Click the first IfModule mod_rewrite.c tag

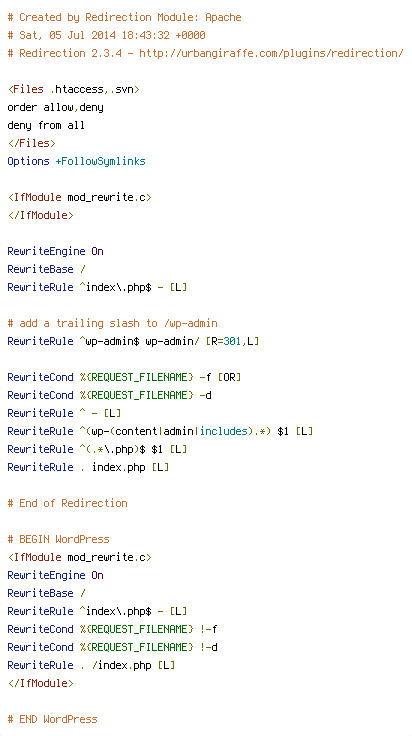[x=79, y=197]
